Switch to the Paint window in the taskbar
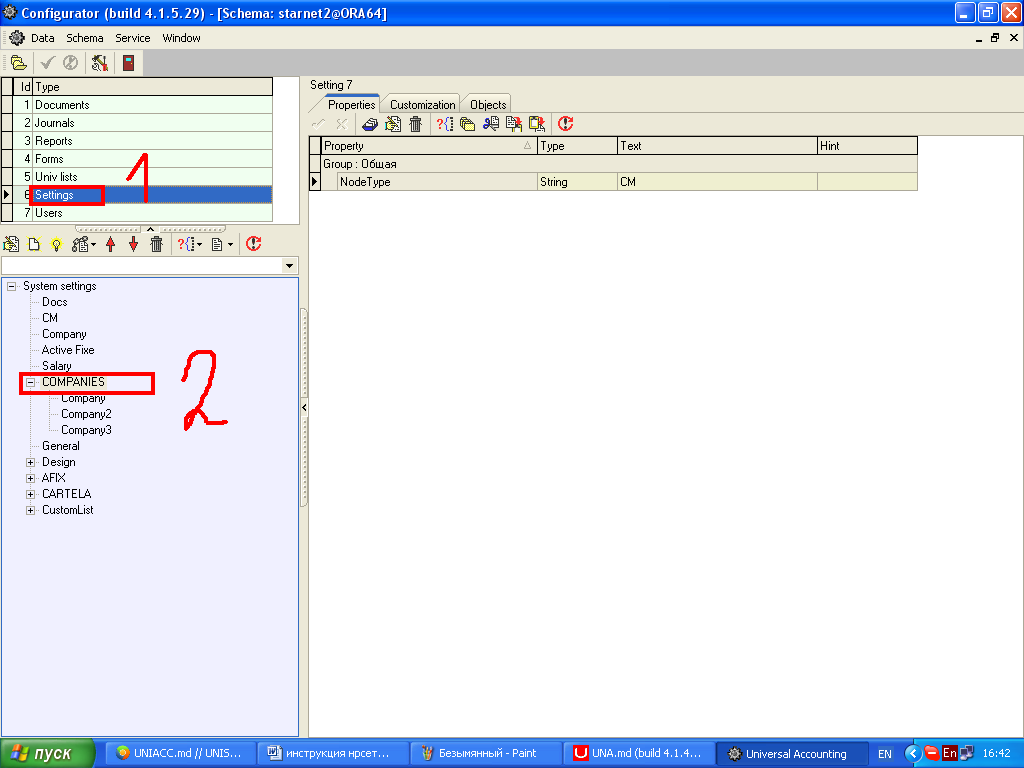This screenshot has height=768, width=1024. (x=487, y=754)
